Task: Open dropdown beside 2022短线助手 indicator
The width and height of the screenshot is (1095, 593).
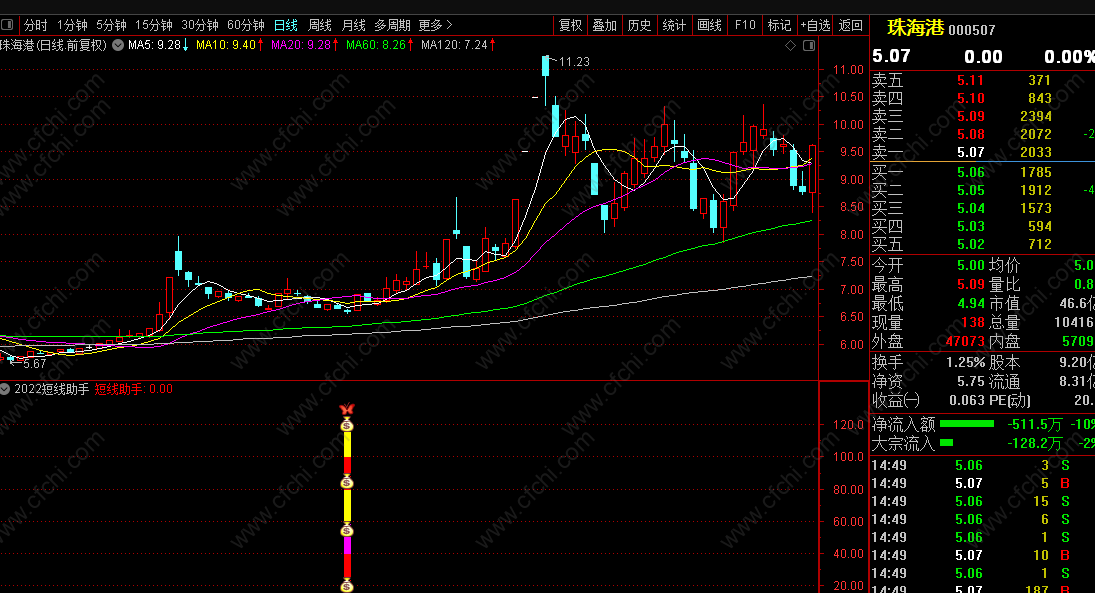Action: pyautogui.click(x=5, y=389)
